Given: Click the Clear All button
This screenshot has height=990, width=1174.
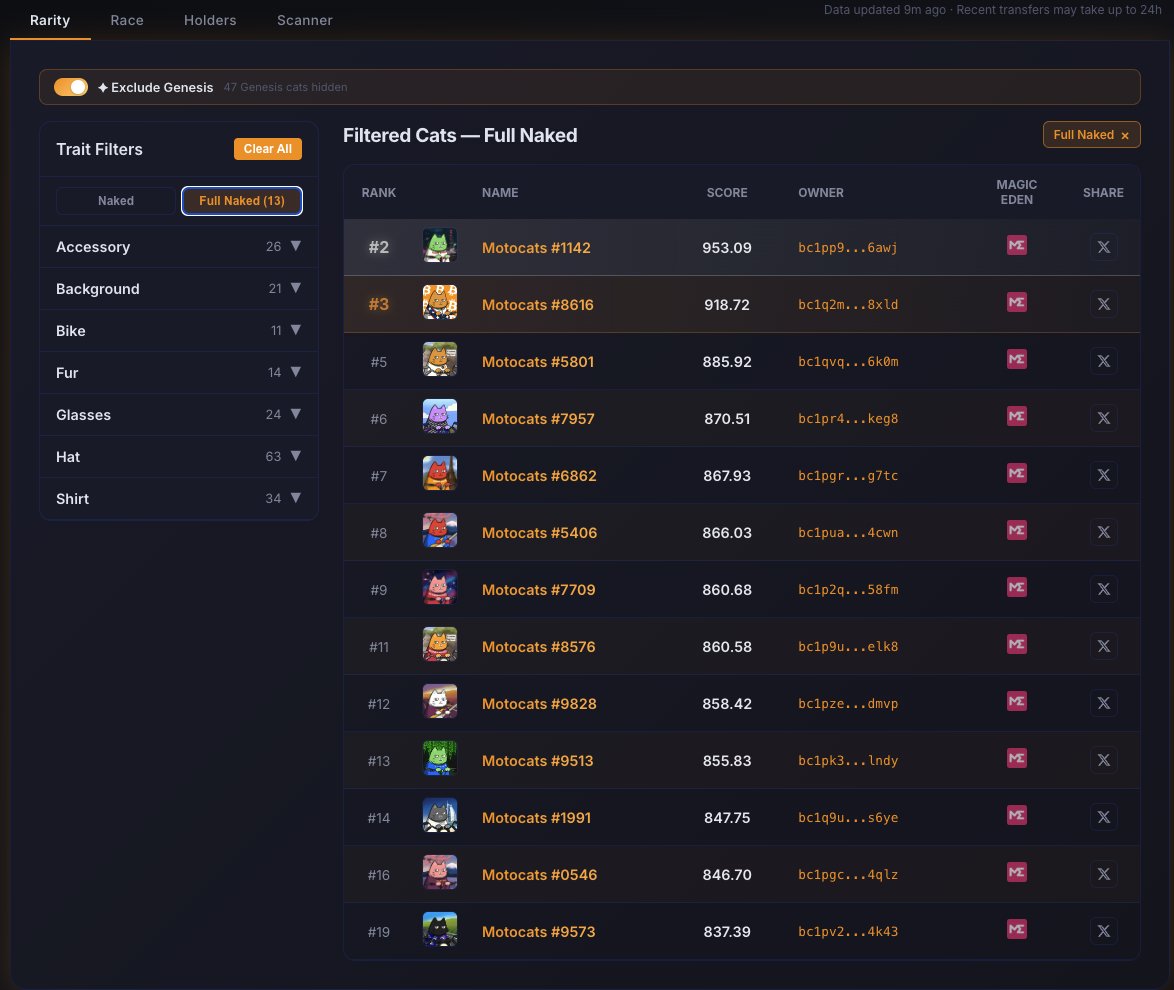Looking at the screenshot, I should (267, 149).
